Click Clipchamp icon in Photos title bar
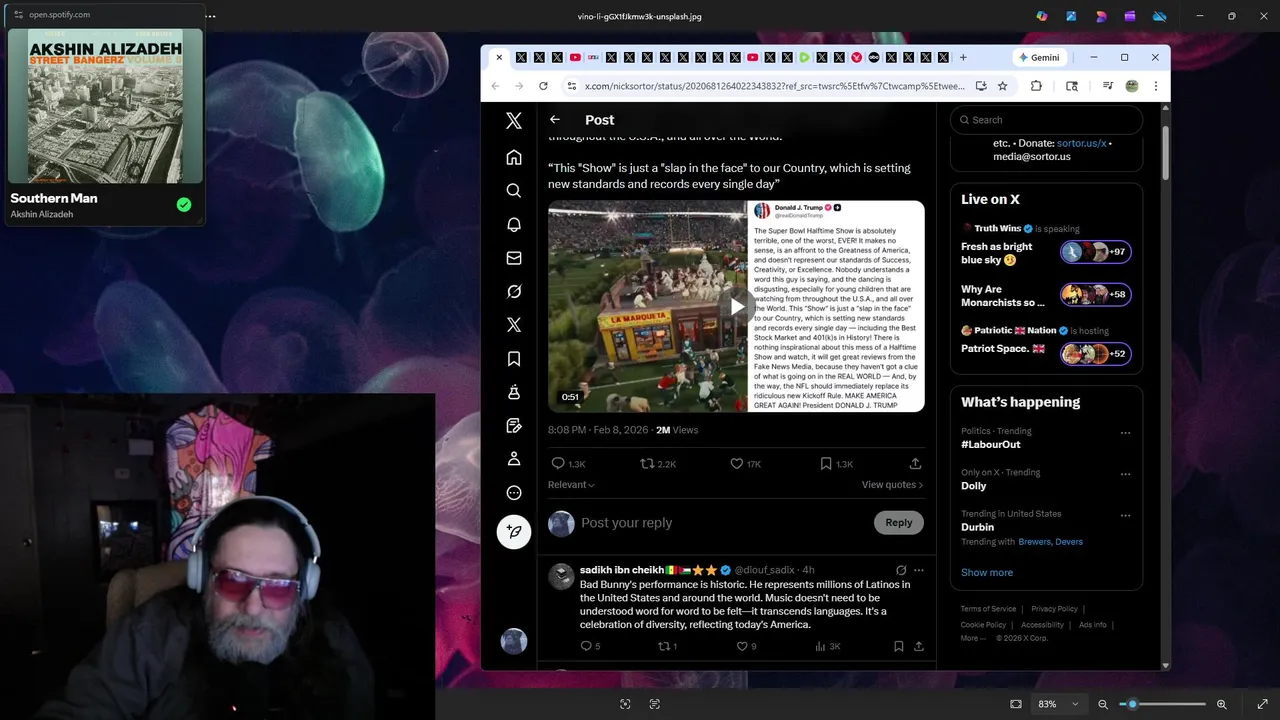This screenshot has height=720, width=1280. coord(1130,16)
